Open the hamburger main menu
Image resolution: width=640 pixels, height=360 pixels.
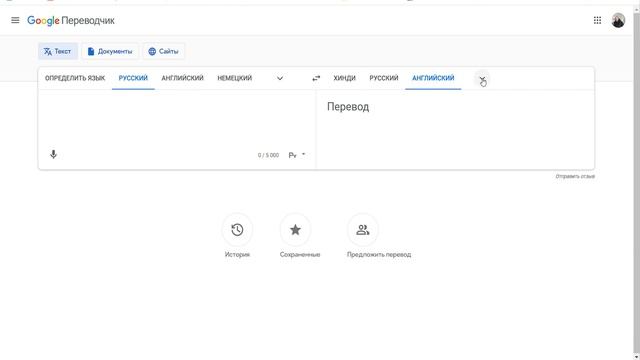(x=15, y=20)
